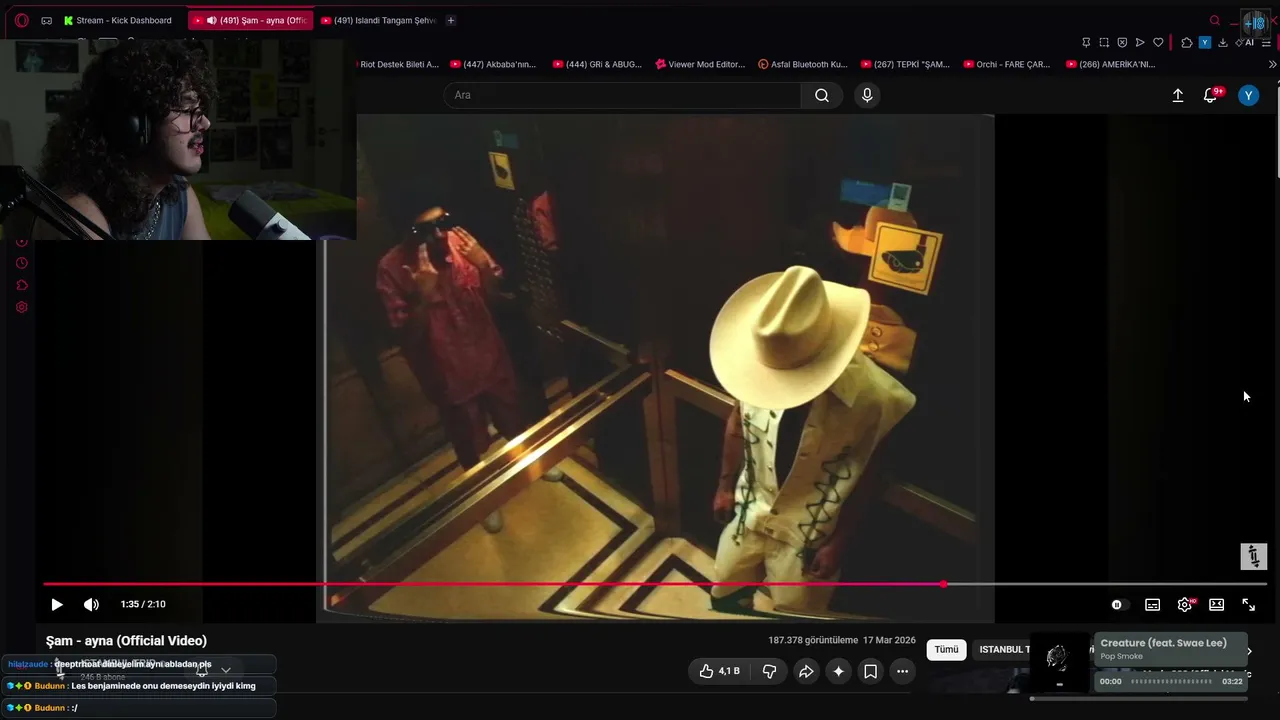Open the YouTube account avatar menu

point(1248,95)
